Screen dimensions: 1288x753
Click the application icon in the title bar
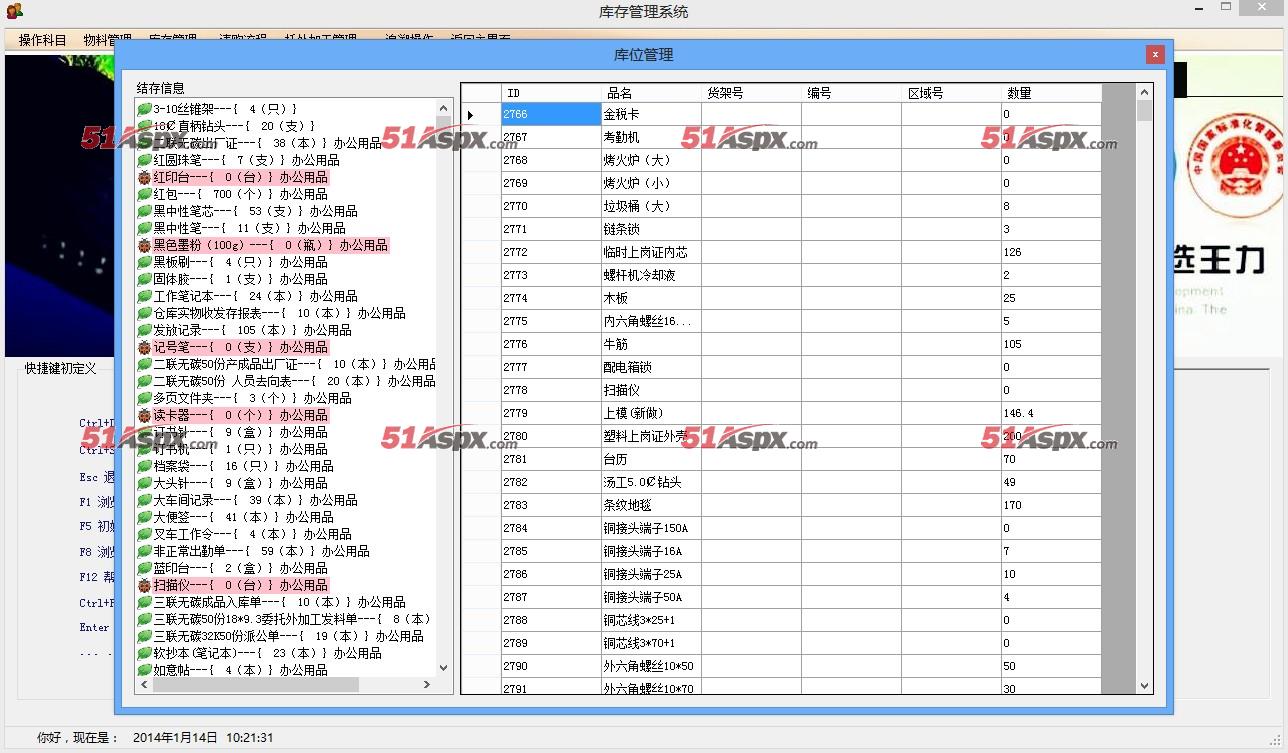[x=14, y=12]
